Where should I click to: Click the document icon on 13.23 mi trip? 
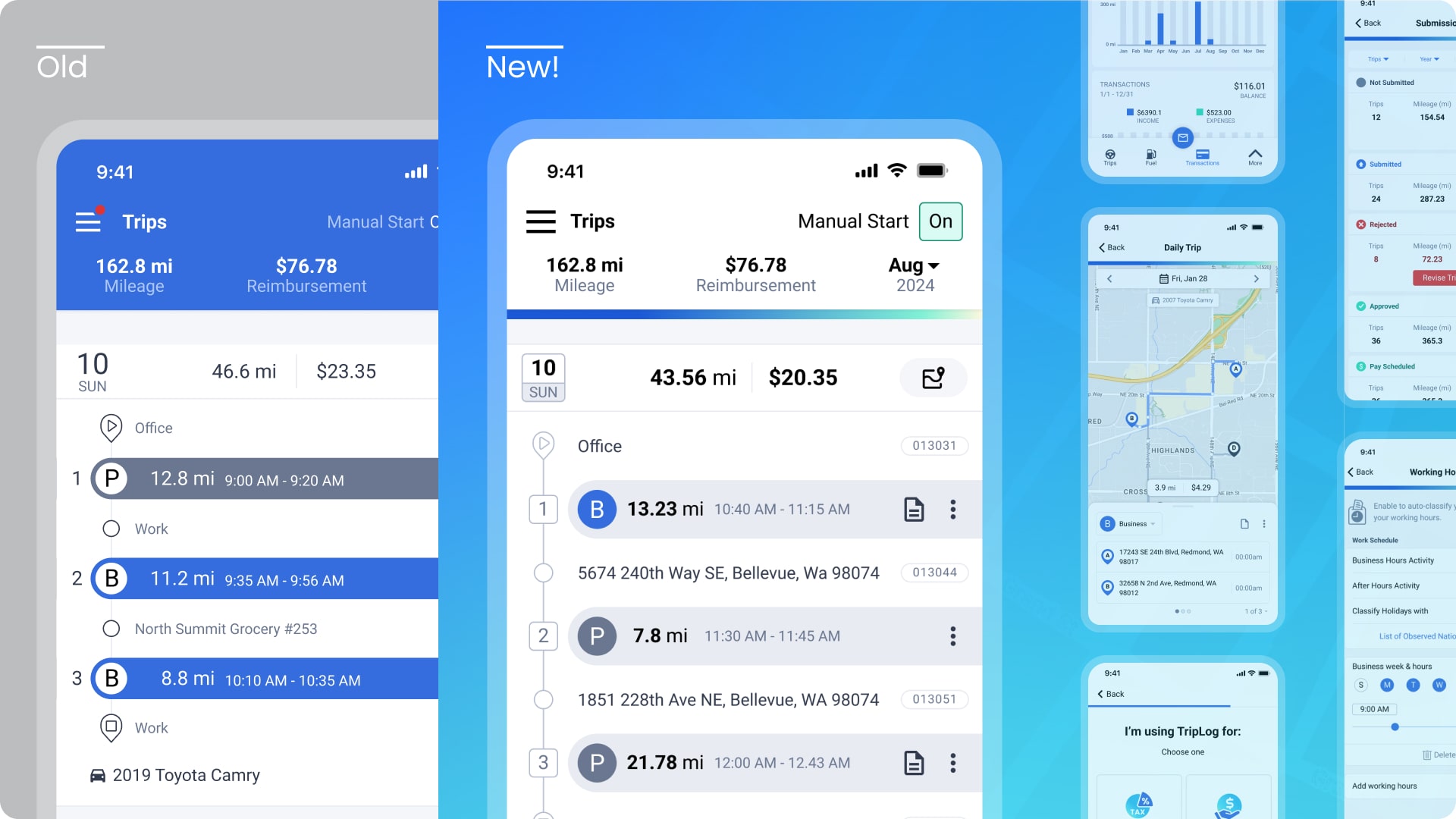click(x=913, y=509)
